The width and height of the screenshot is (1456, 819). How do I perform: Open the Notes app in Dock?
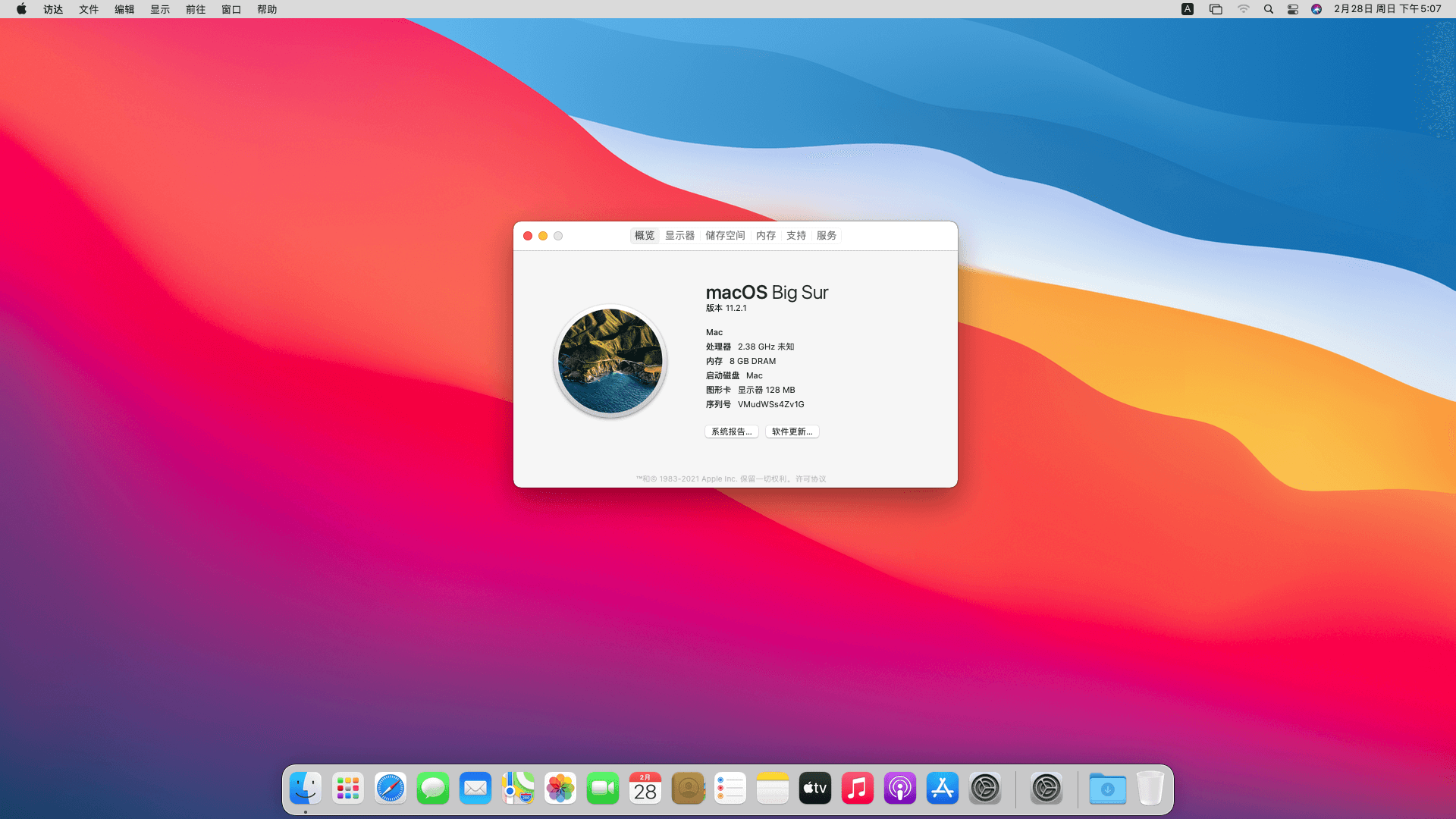pyautogui.click(x=773, y=789)
